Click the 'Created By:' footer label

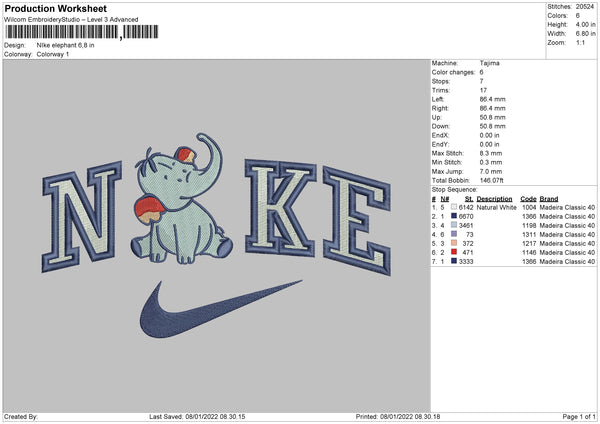coord(21,416)
